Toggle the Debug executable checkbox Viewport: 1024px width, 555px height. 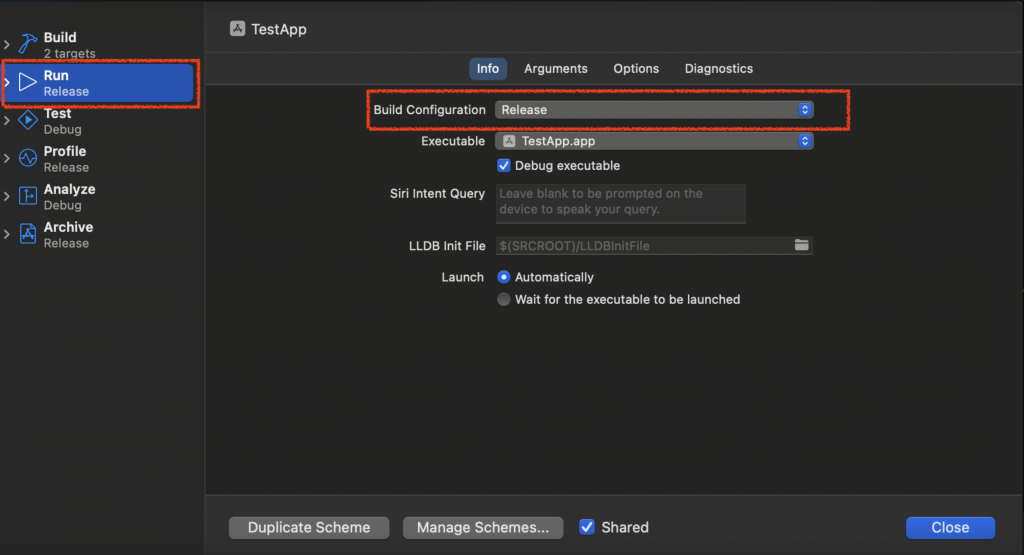(x=504, y=165)
